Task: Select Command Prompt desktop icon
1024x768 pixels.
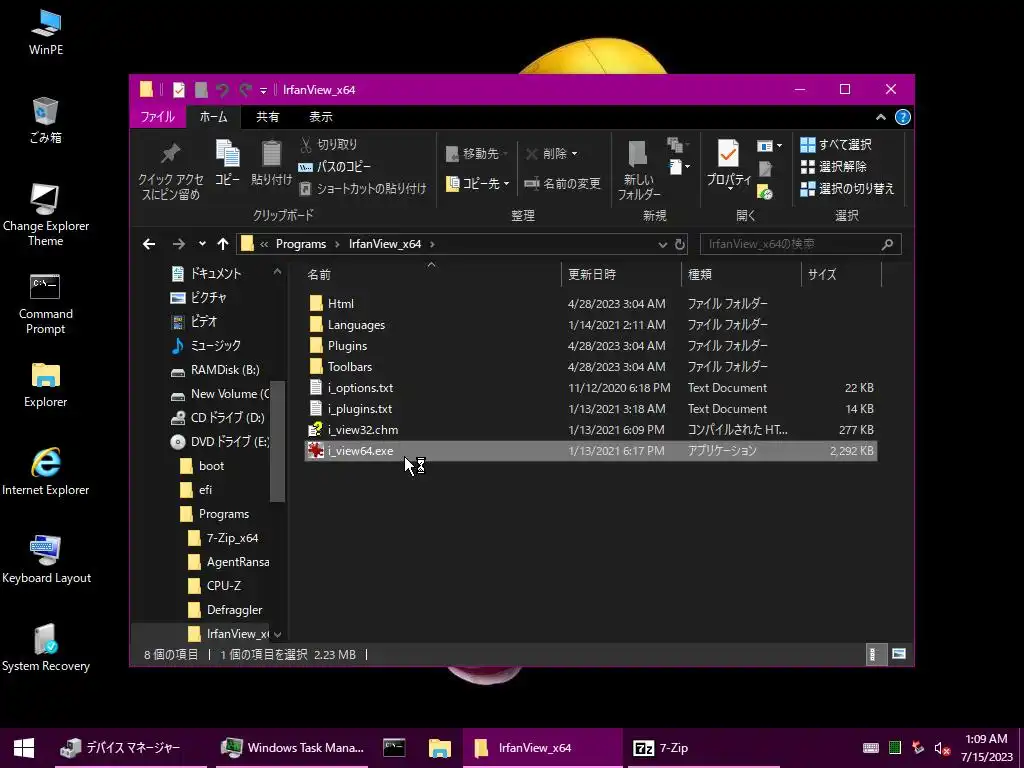Action: pos(46,304)
